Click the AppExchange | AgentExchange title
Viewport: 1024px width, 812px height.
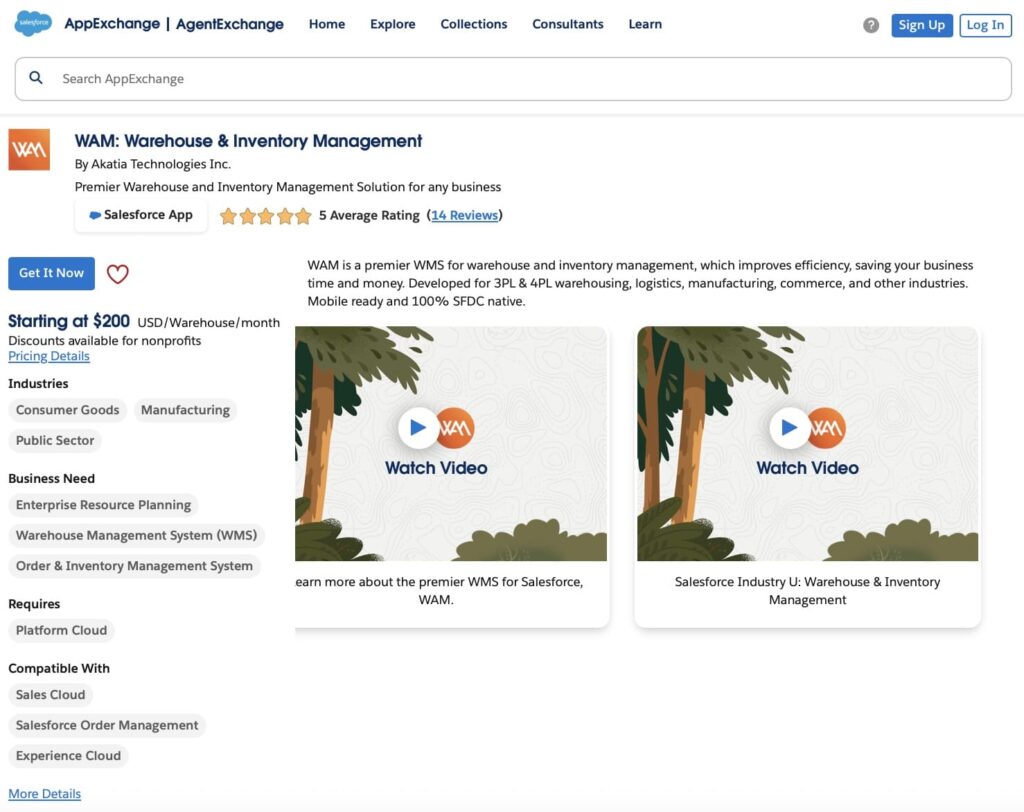click(174, 24)
